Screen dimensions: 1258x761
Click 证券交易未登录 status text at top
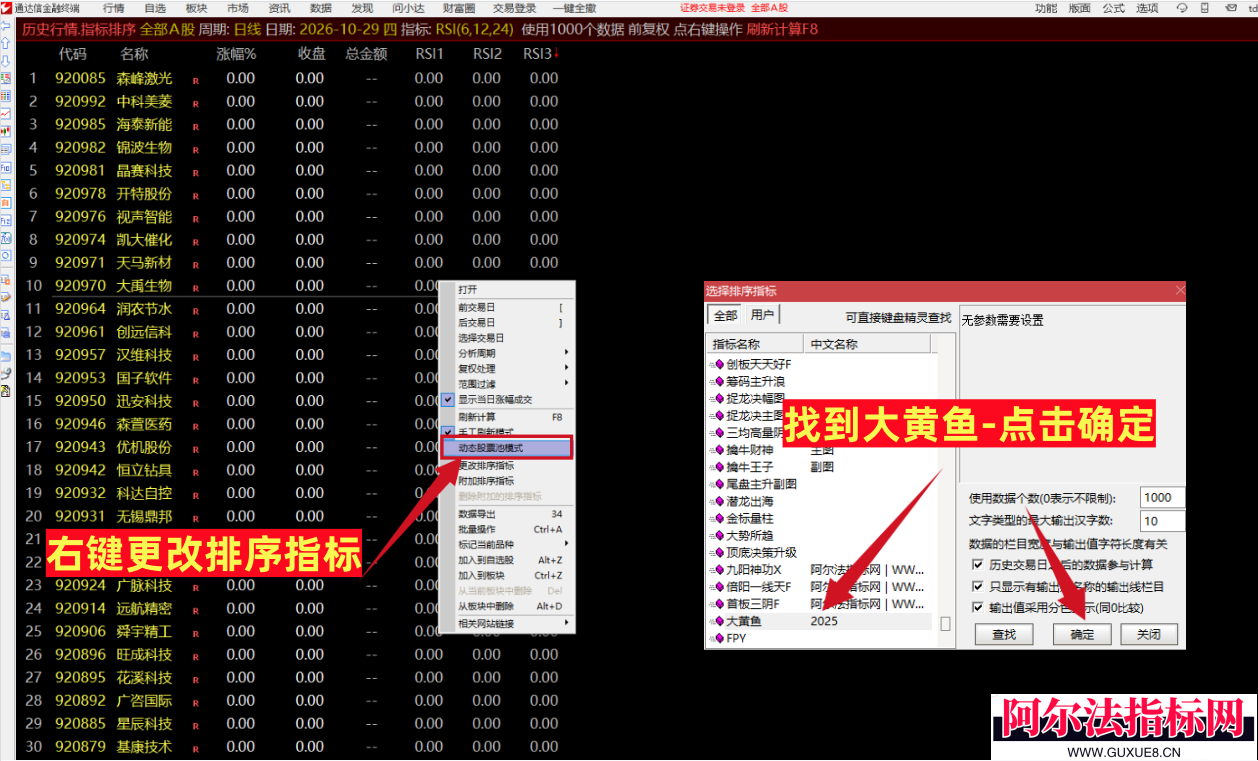[x=713, y=8]
